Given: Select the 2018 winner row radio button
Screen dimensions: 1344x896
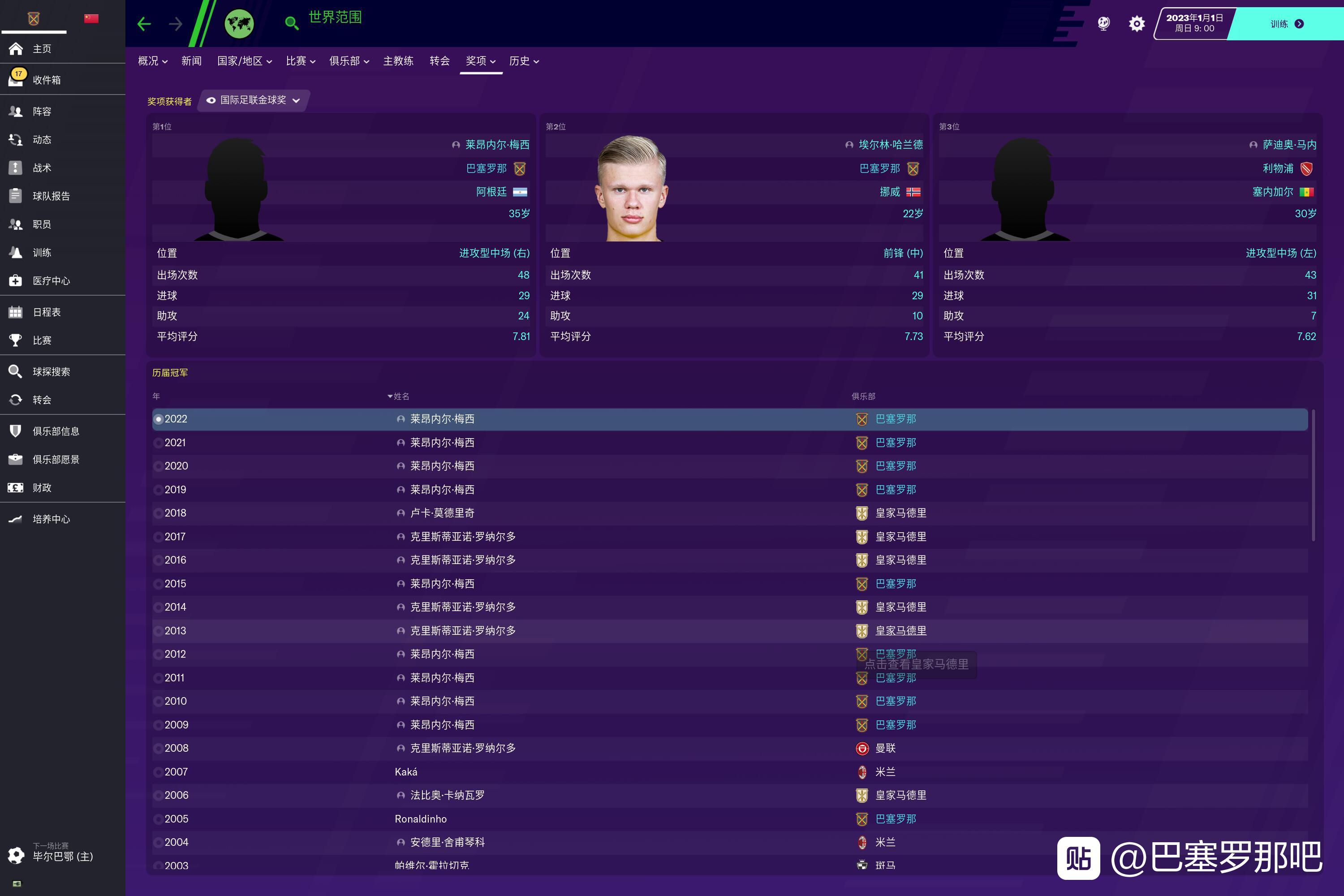Looking at the screenshot, I should tap(158, 513).
